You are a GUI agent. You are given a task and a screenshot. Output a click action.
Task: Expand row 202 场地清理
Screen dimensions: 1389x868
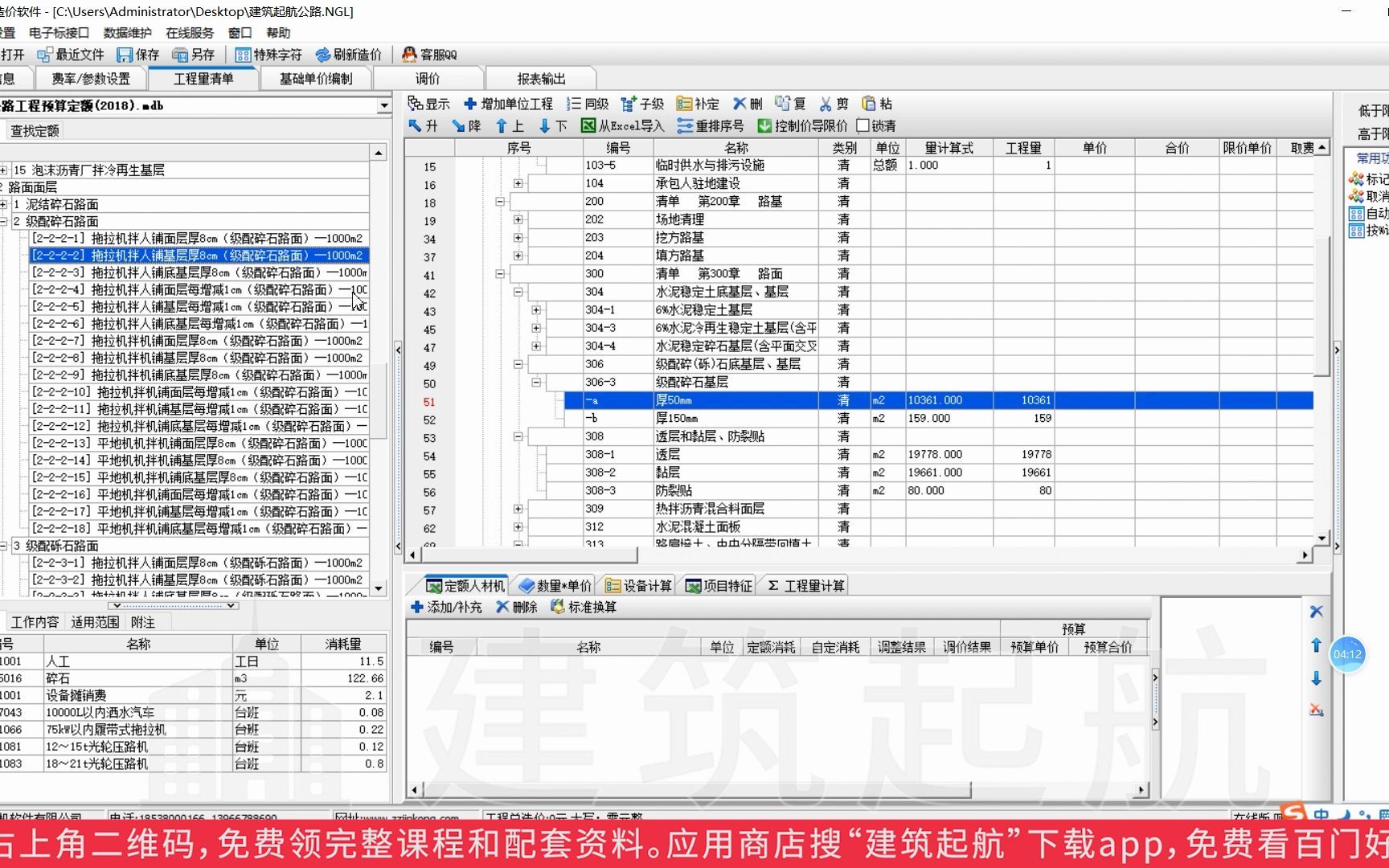tap(518, 219)
